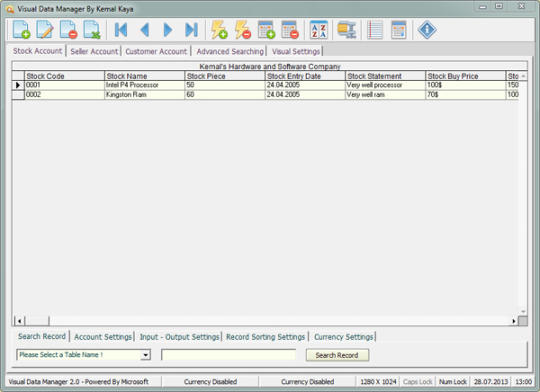Screen dimensions: 540x392
Task: Select the Search Record bottom tab
Action: click(42, 336)
